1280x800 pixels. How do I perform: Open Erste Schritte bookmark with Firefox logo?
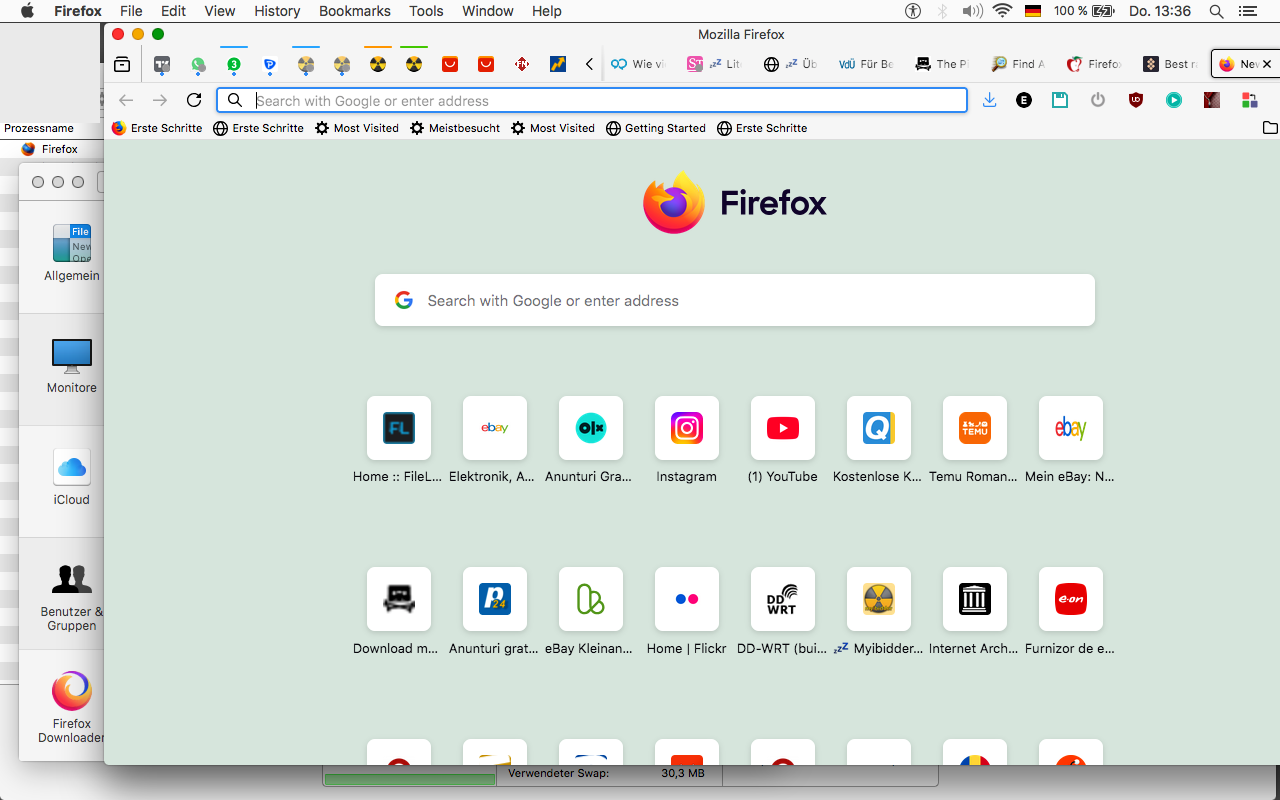coord(157,128)
